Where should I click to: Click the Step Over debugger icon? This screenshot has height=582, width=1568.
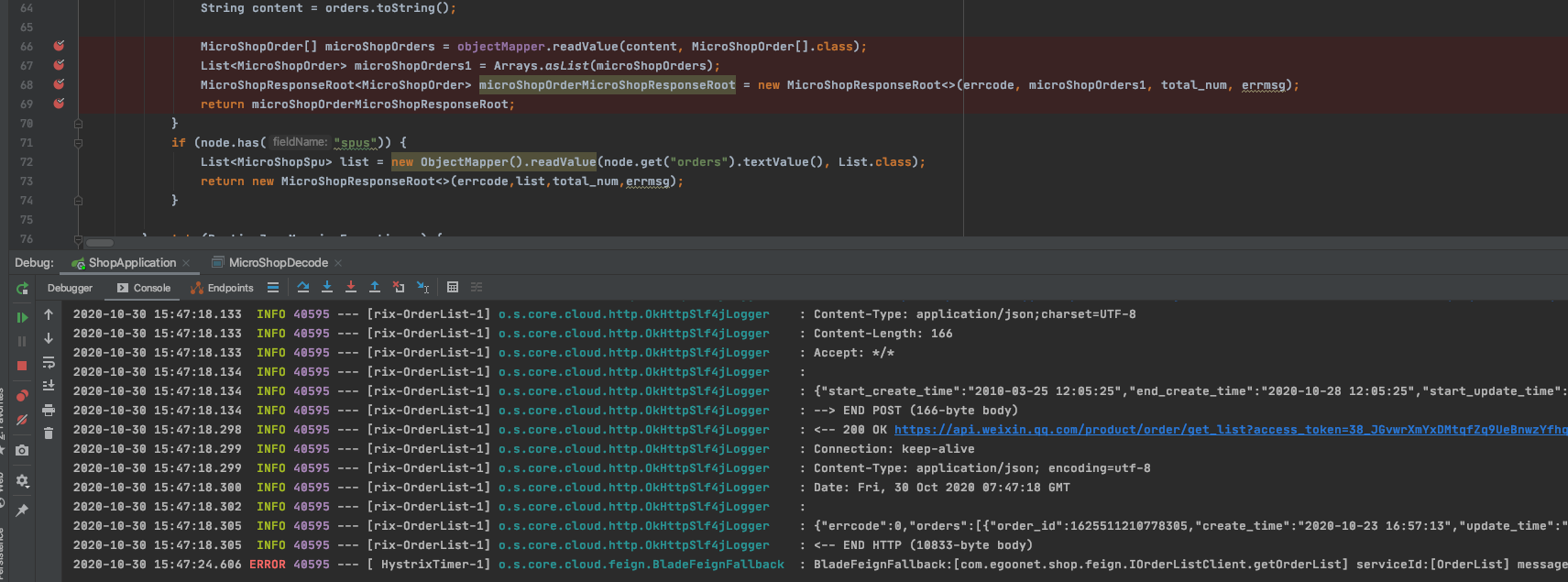click(303, 288)
